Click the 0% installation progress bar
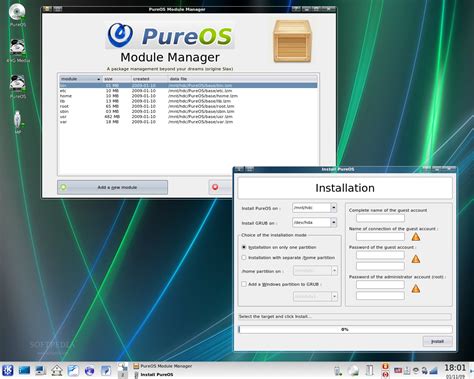This screenshot has width=474, height=379. click(345, 329)
